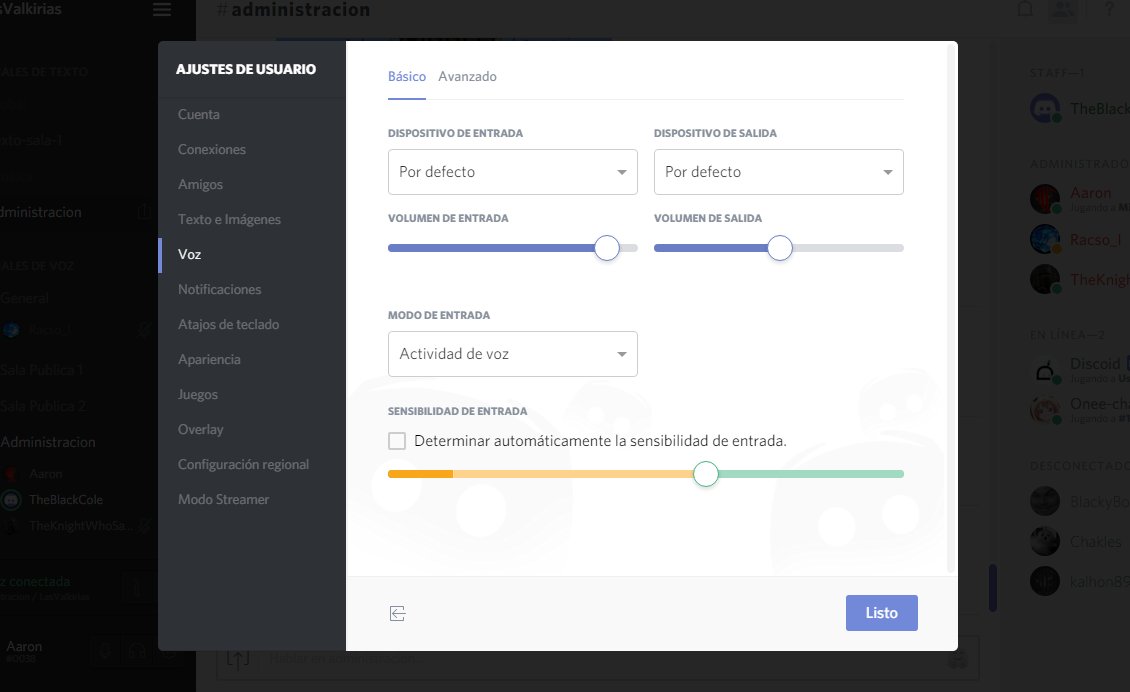
Task: Click TheKnightWhoSa... in voice channel list
Action: [x=79, y=525]
